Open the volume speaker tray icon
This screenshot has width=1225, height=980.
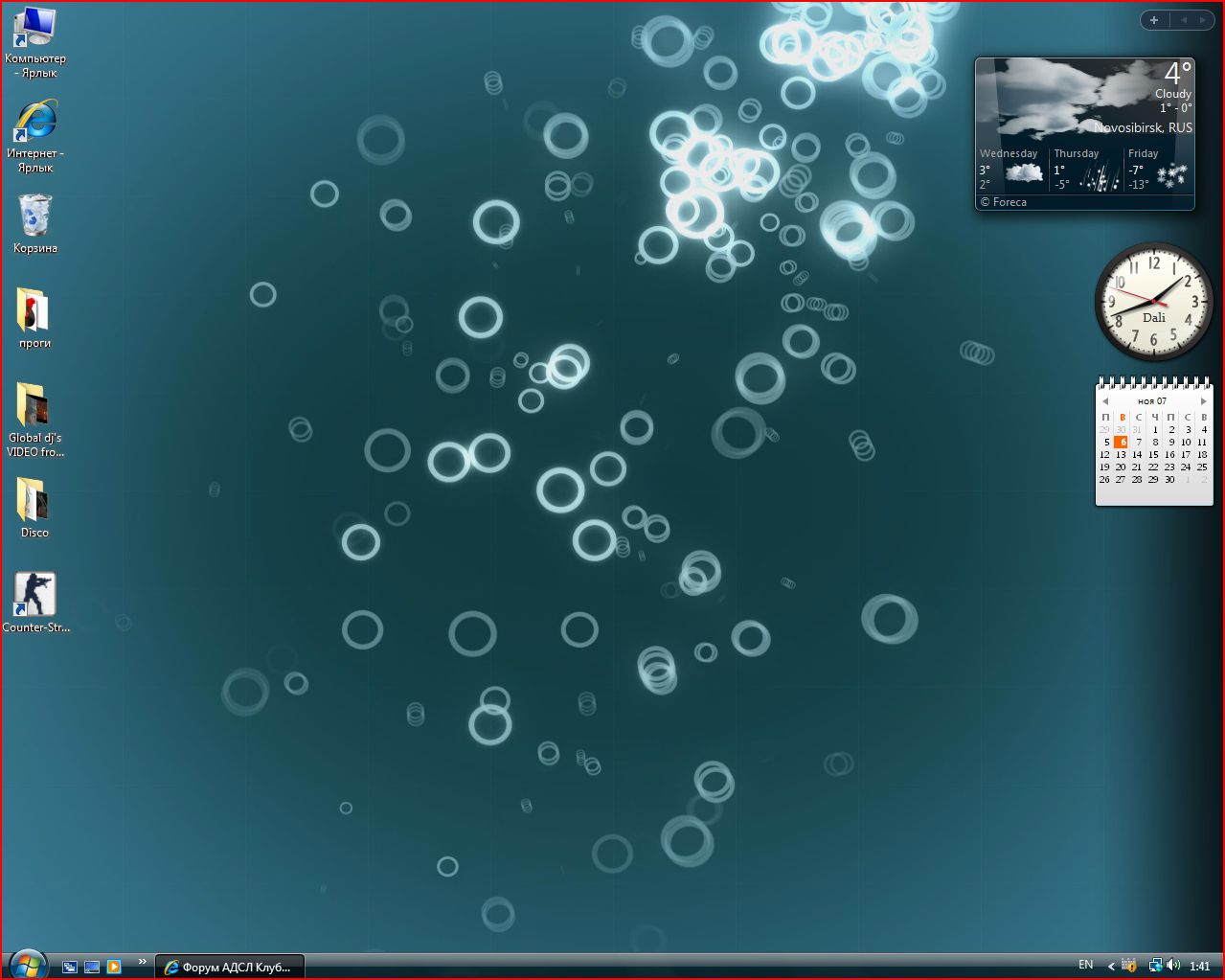pos(1174,966)
